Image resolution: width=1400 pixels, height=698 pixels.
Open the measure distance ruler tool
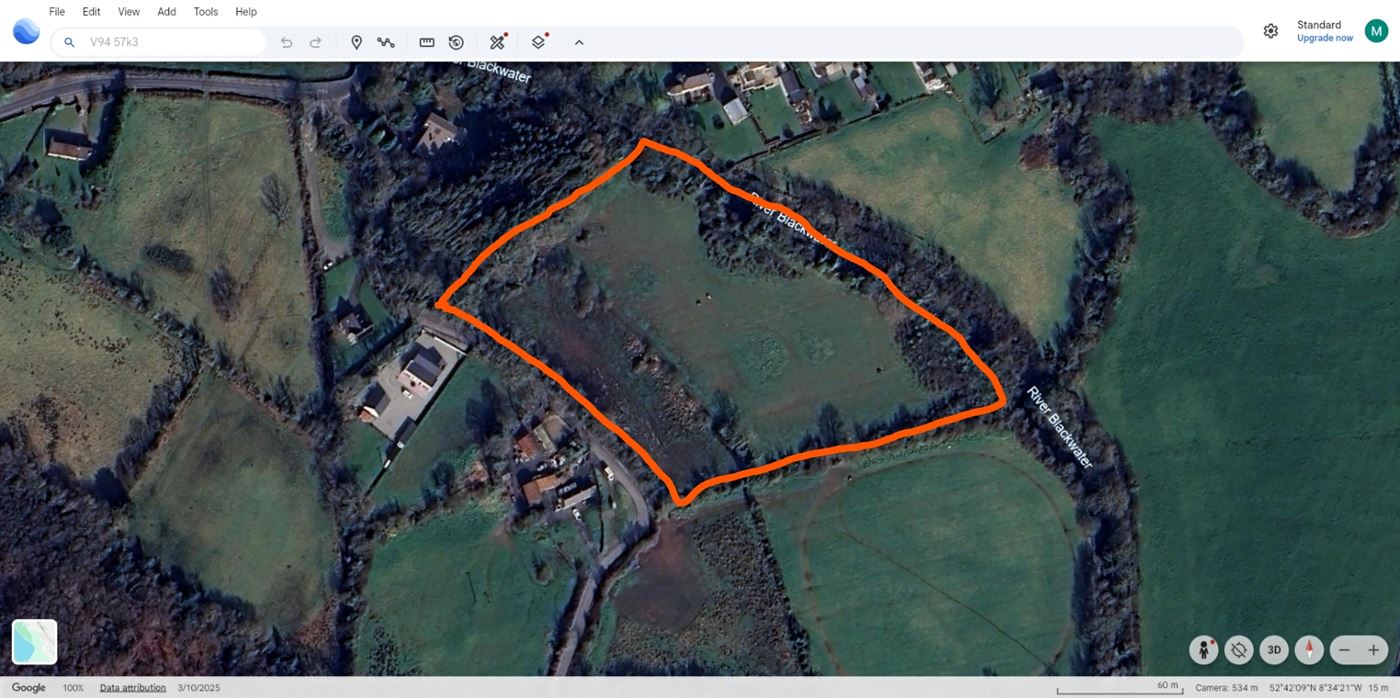(427, 42)
